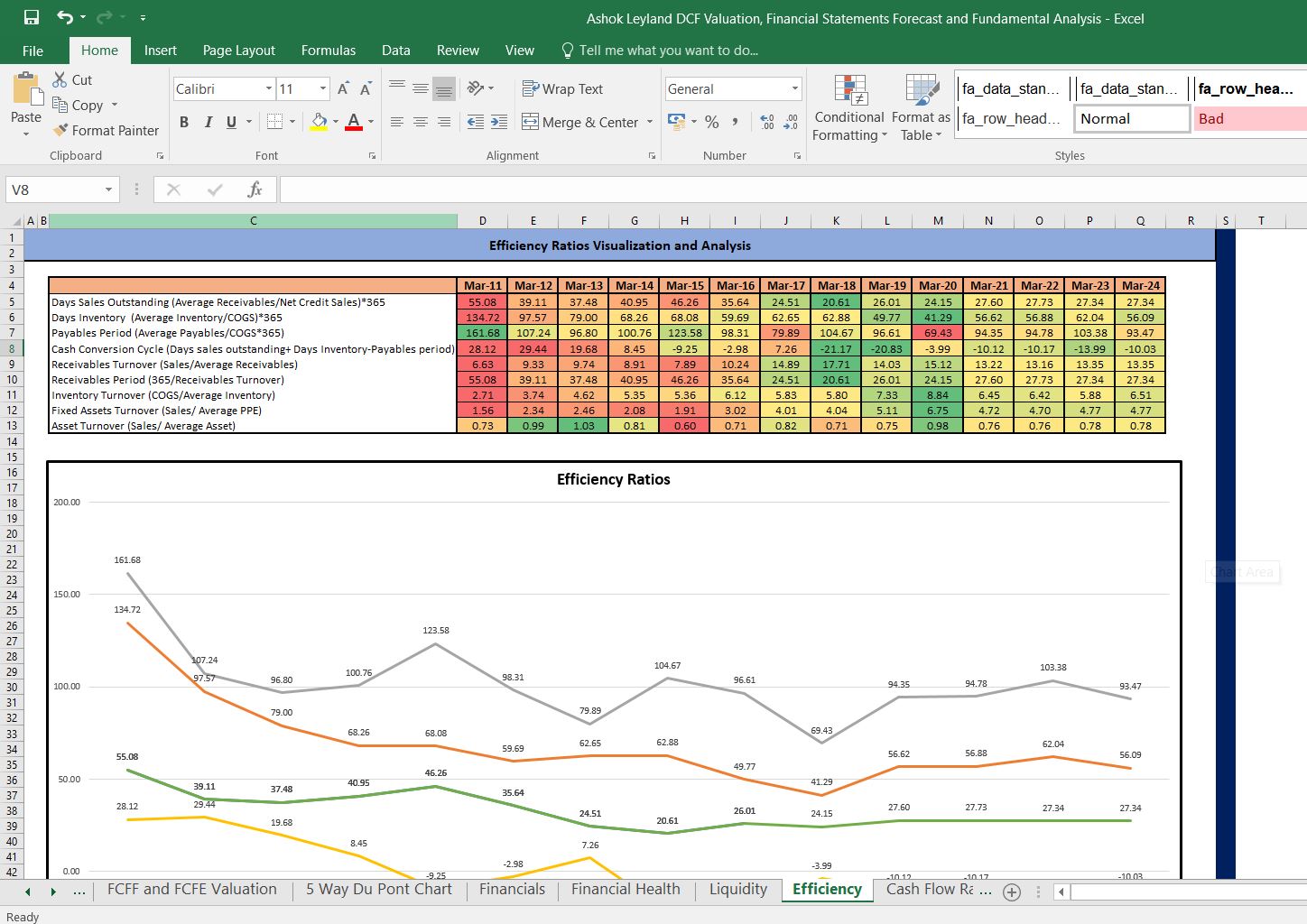The height and width of the screenshot is (924, 1307).
Task: Switch to the Review tab
Action: click(458, 51)
